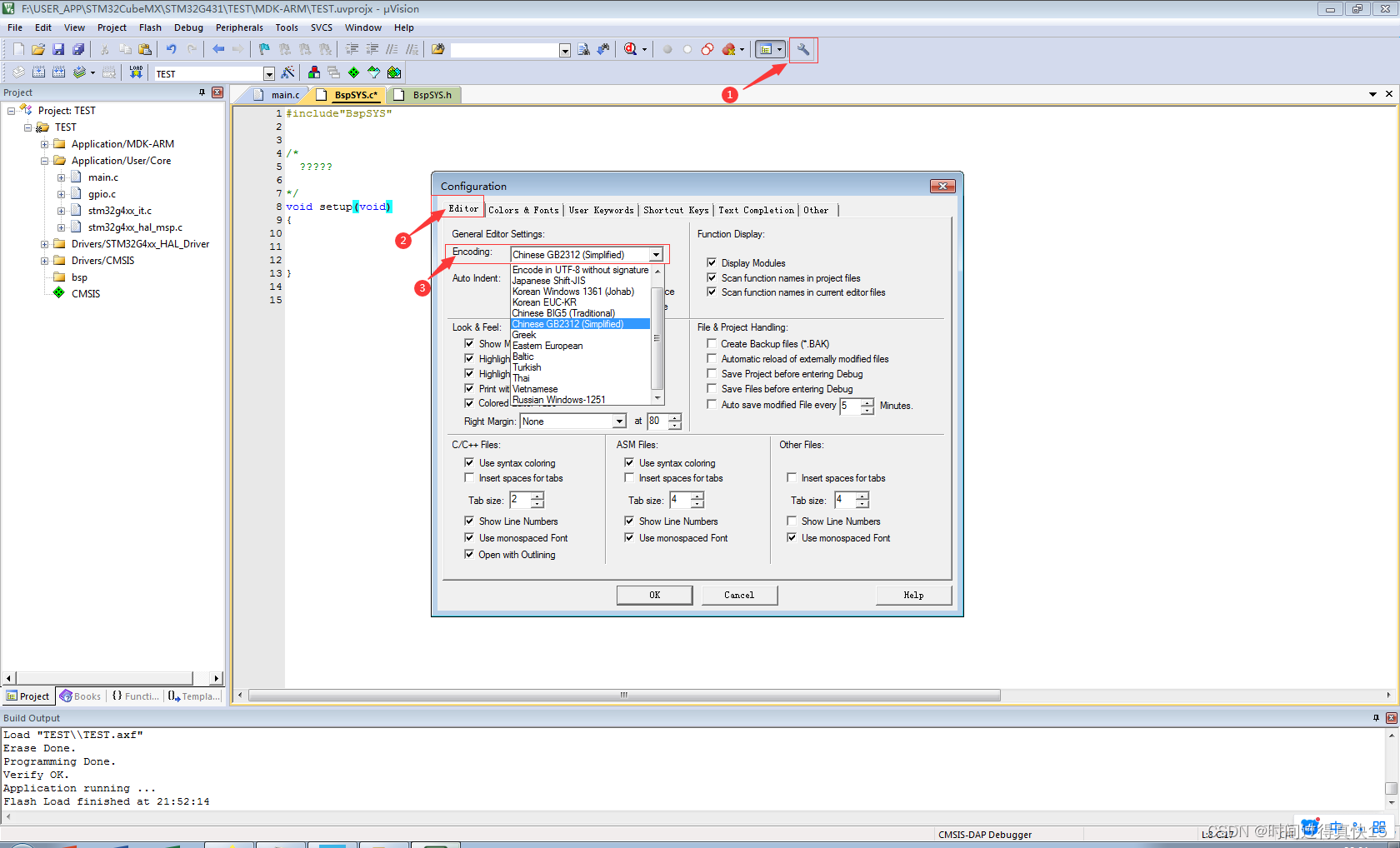The height and width of the screenshot is (848, 1400).
Task: Start debug session with magnifier d icon
Action: click(x=631, y=49)
